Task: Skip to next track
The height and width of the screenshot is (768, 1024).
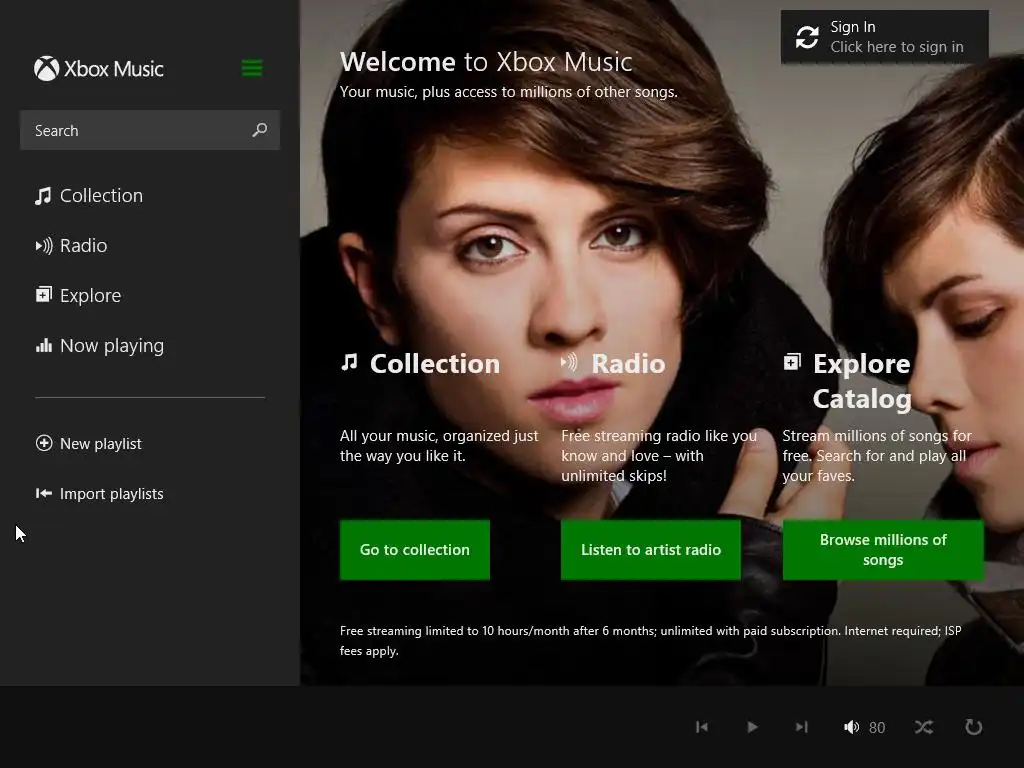Action: tap(802, 727)
